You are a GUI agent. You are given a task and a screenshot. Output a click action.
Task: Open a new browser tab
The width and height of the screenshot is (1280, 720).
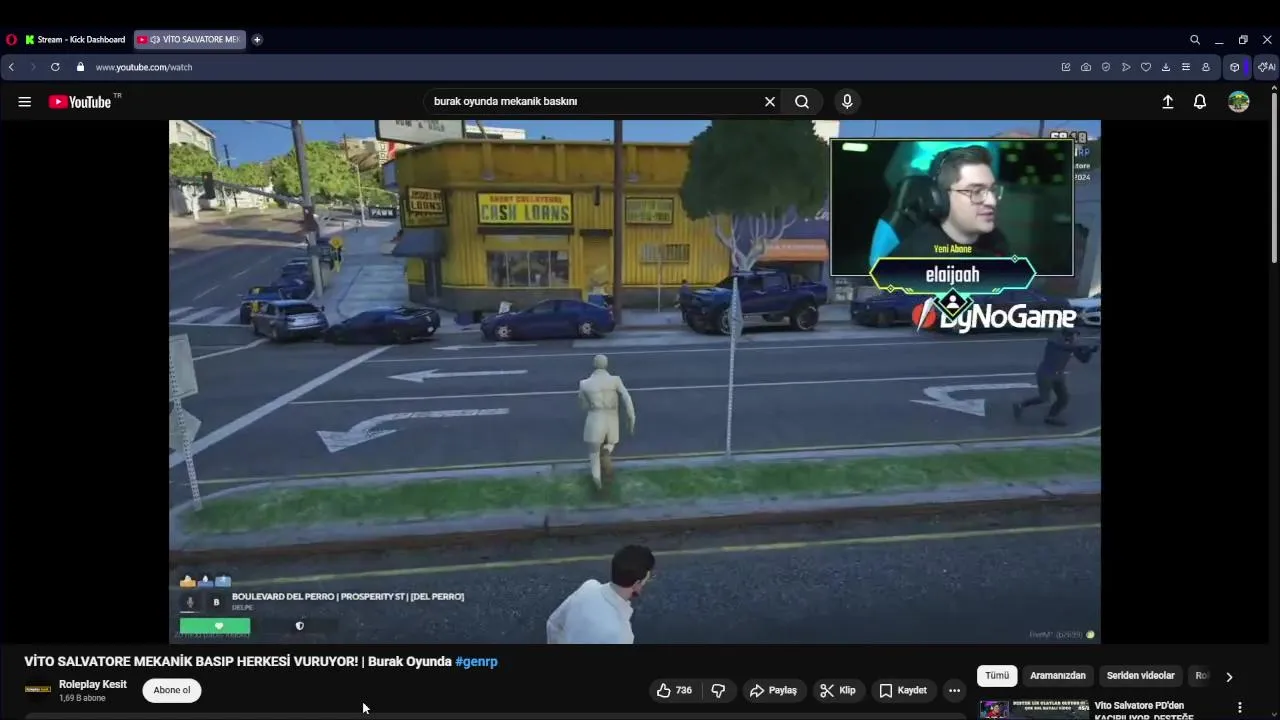point(257,40)
